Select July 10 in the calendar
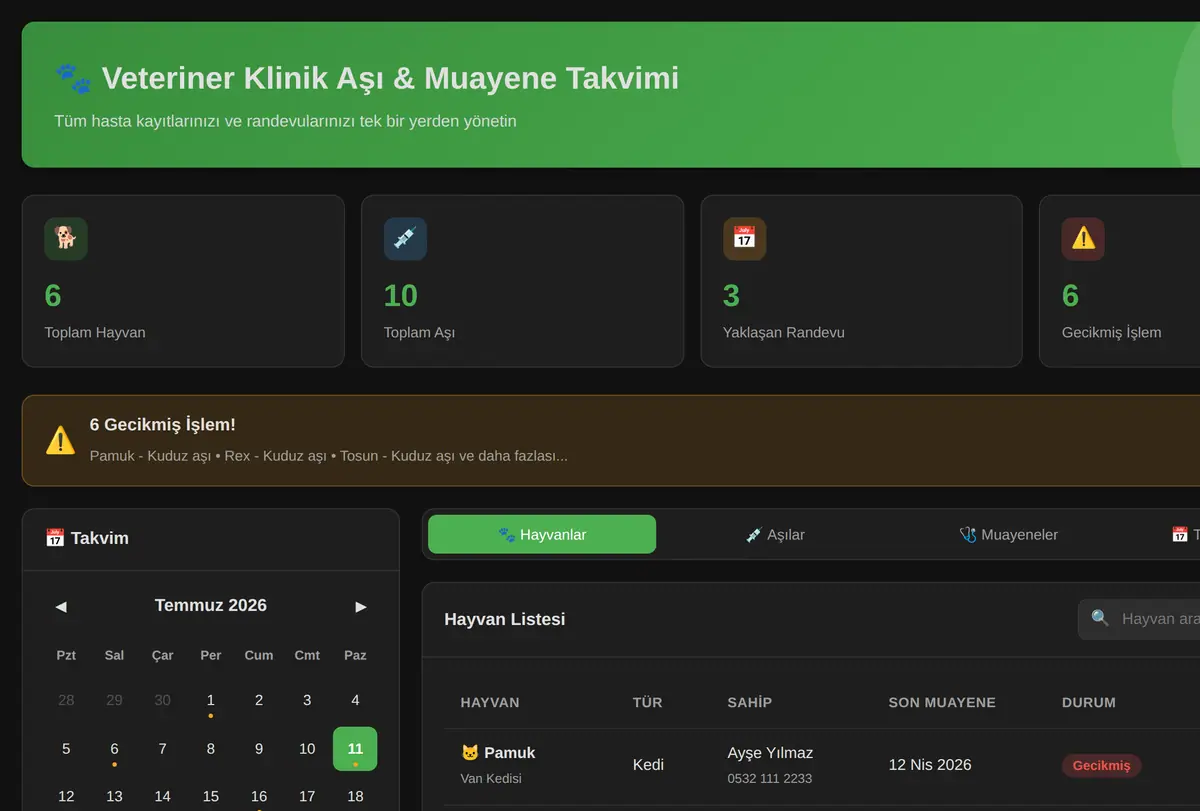The height and width of the screenshot is (811, 1200). tap(307, 749)
